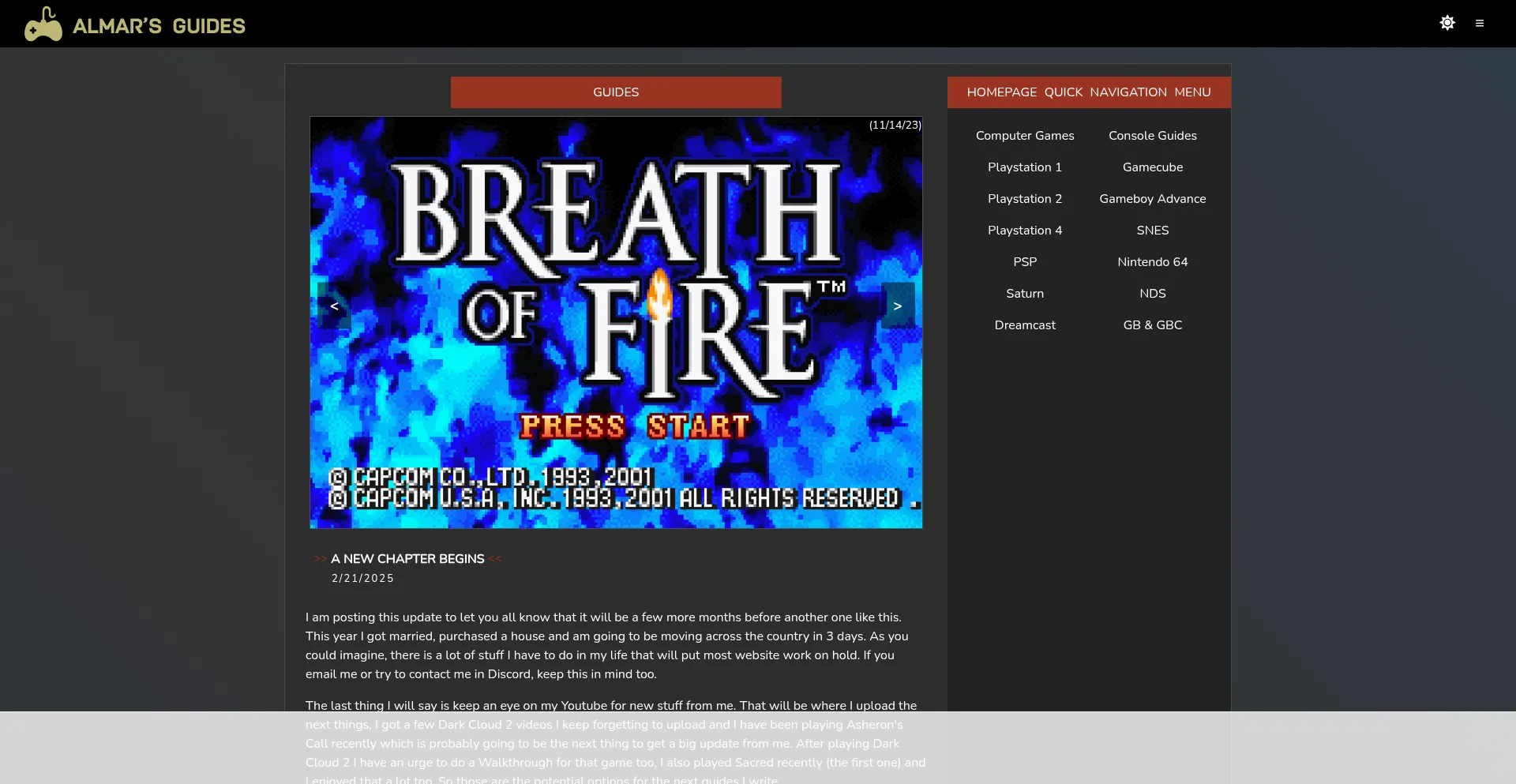Click Homepage Quick Navigation Menu header
The height and width of the screenshot is (784, 1516).
tap(1089, 92)
